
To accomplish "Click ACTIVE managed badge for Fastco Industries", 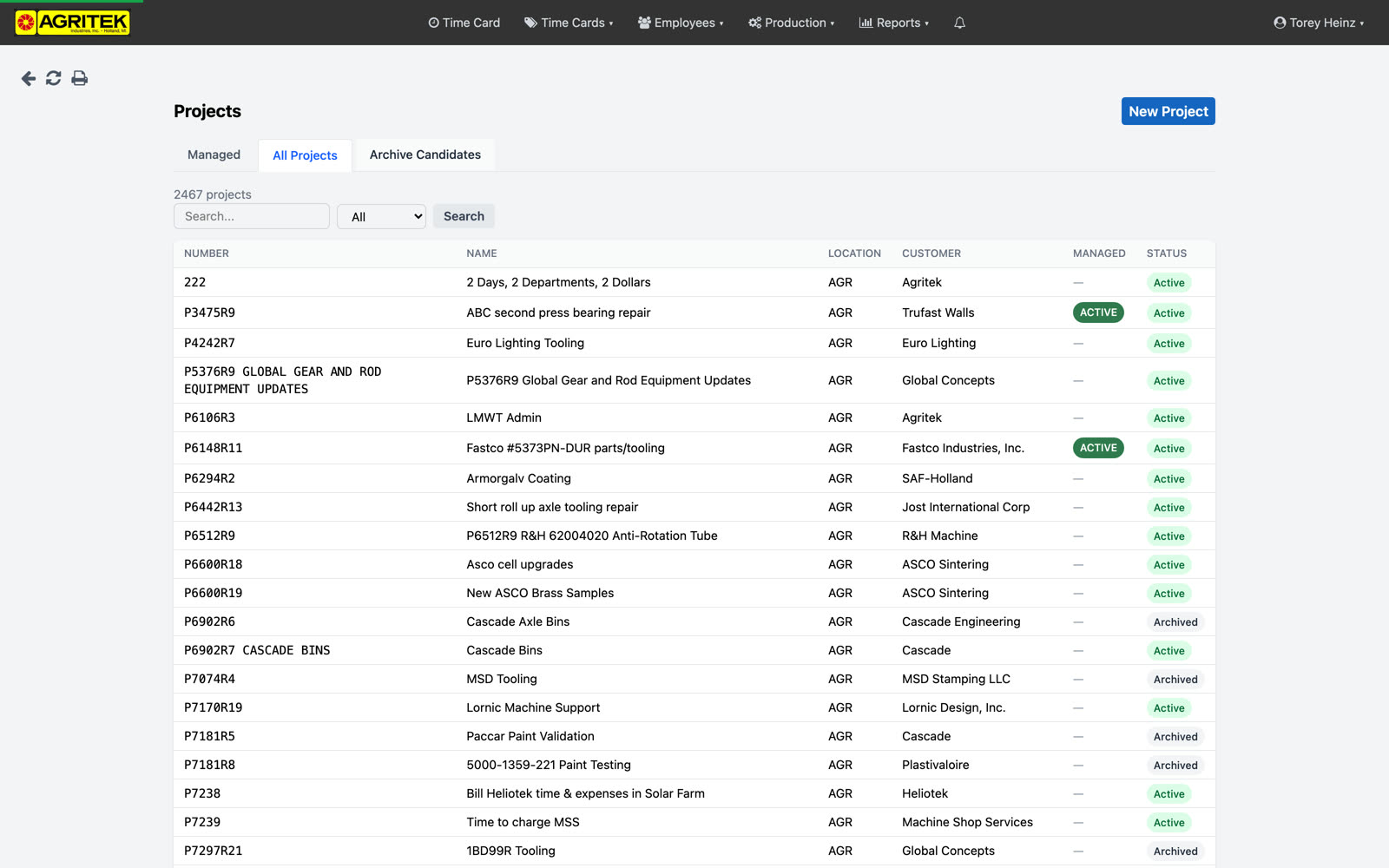I will coord(1098,448).
